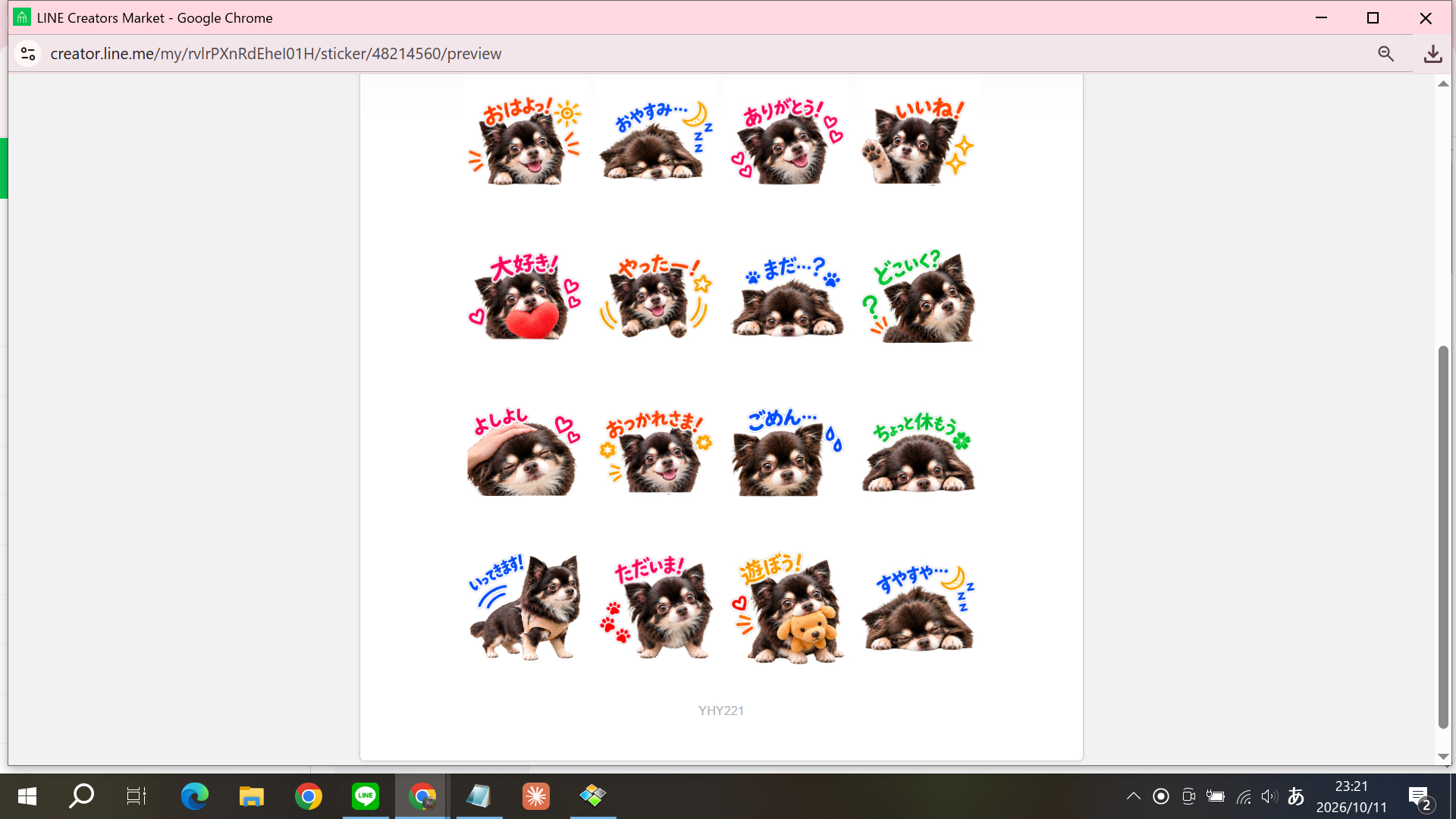Click the site information icon in address bar

click(28, 54)
